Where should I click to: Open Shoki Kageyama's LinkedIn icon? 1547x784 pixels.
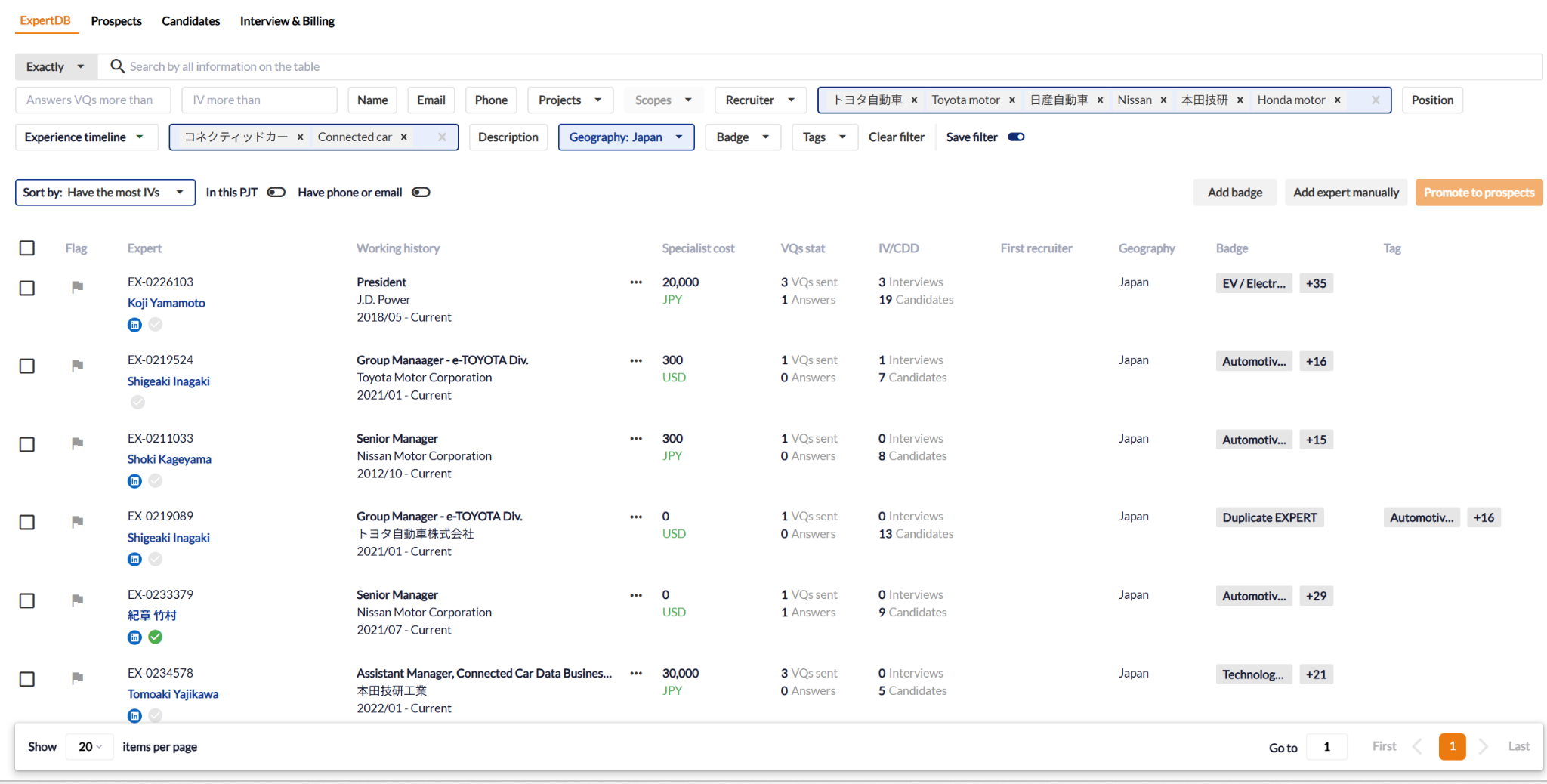tap(134, 481)
